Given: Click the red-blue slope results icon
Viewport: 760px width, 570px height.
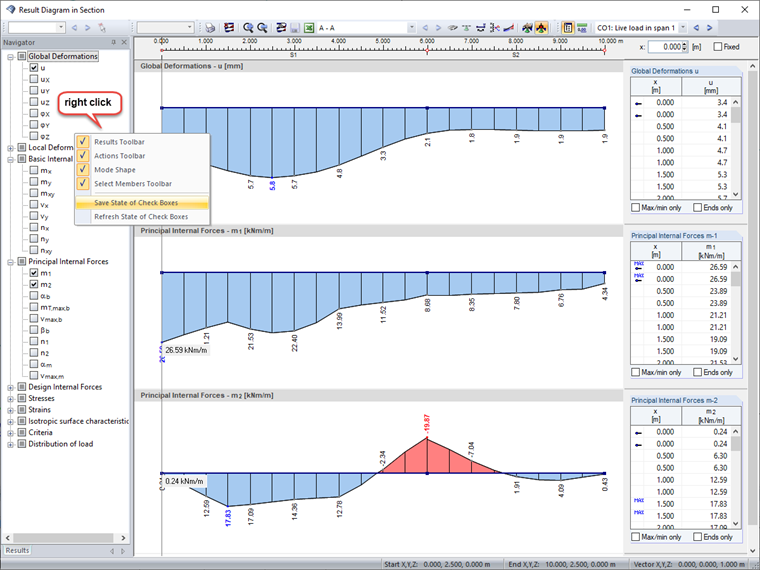Looking at the screenshot, I should [x=508, y=28].
